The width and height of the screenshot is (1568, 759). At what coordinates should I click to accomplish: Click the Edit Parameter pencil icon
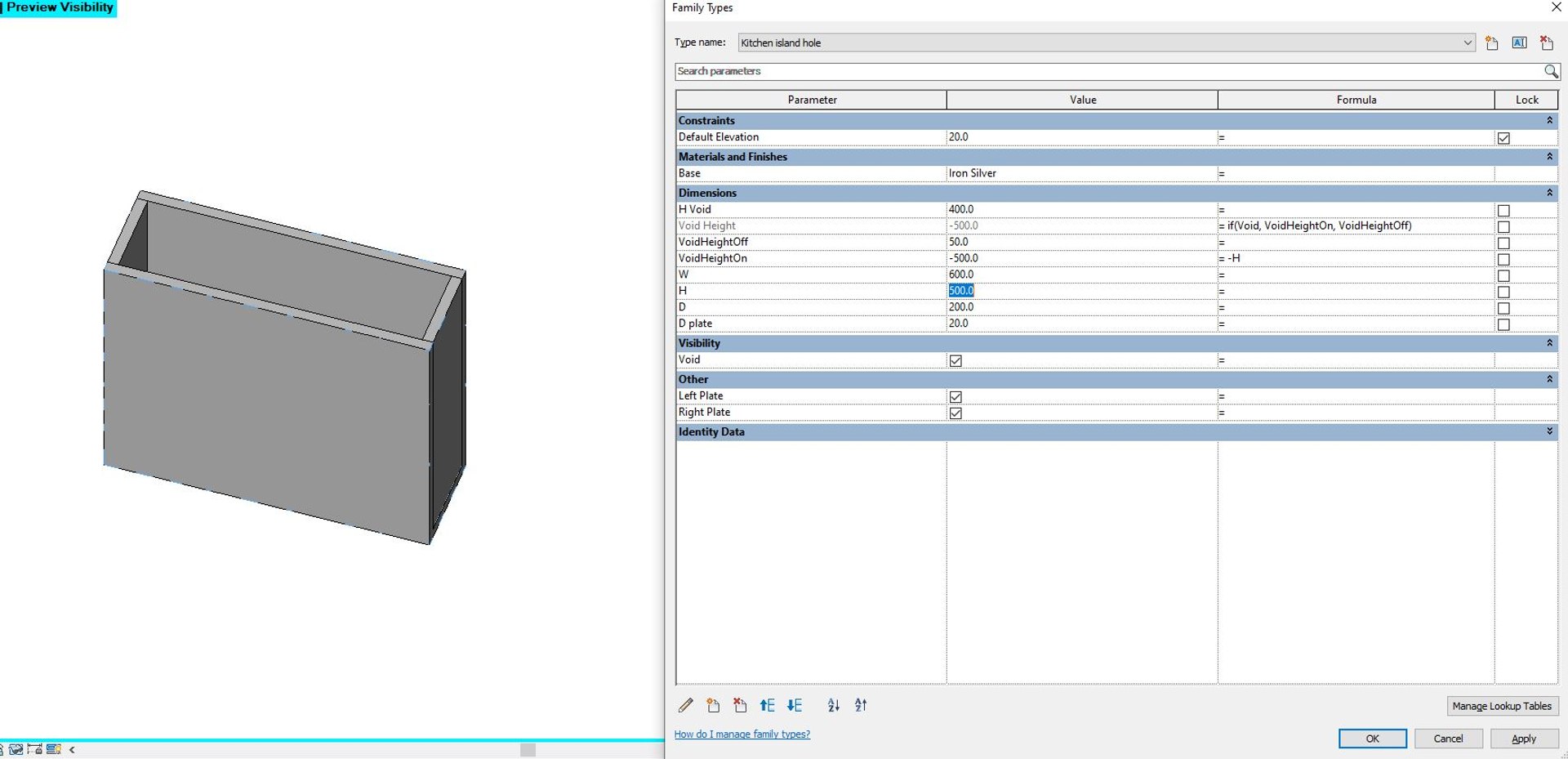tap(686, 705)
